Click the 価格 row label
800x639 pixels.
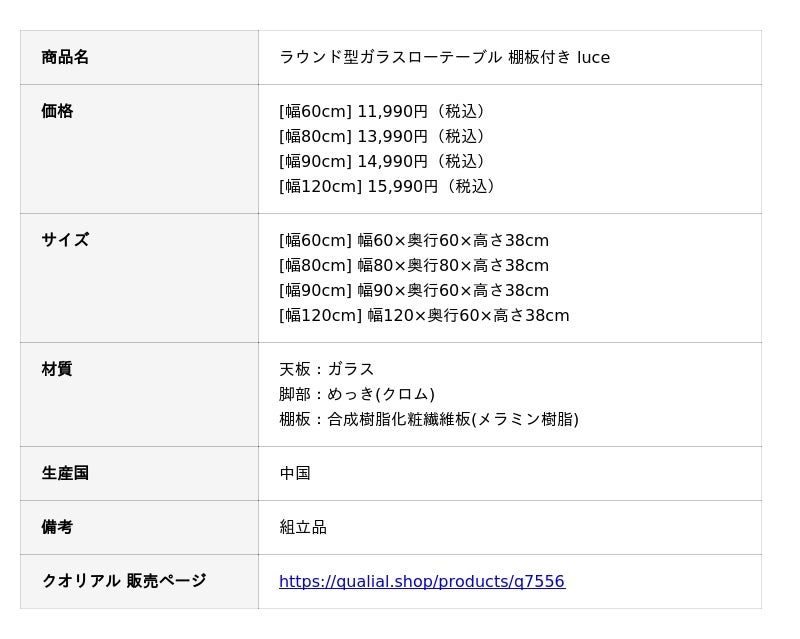[57, 111]
